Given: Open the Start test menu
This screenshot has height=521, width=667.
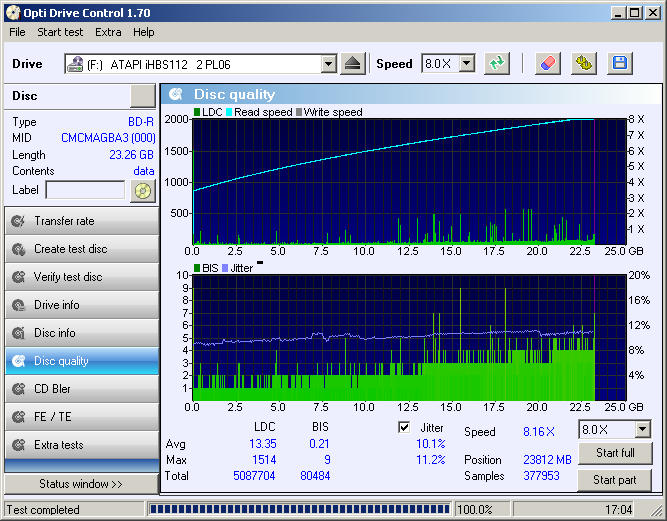Looking at the screenshot, I should click(x=60, y=32).
